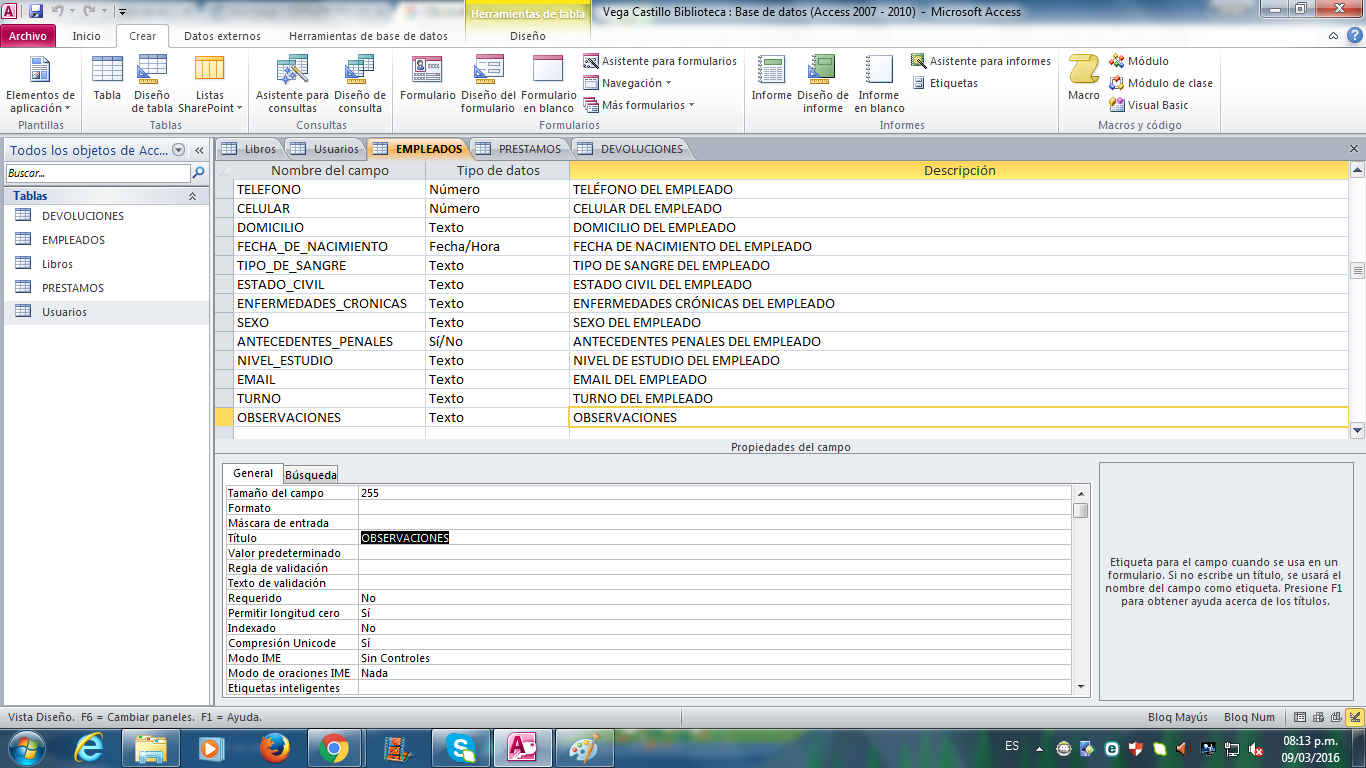Open Visual Basic editor
The height and width of the screenshot is (768, 1366).
[x=1149, y=105]
